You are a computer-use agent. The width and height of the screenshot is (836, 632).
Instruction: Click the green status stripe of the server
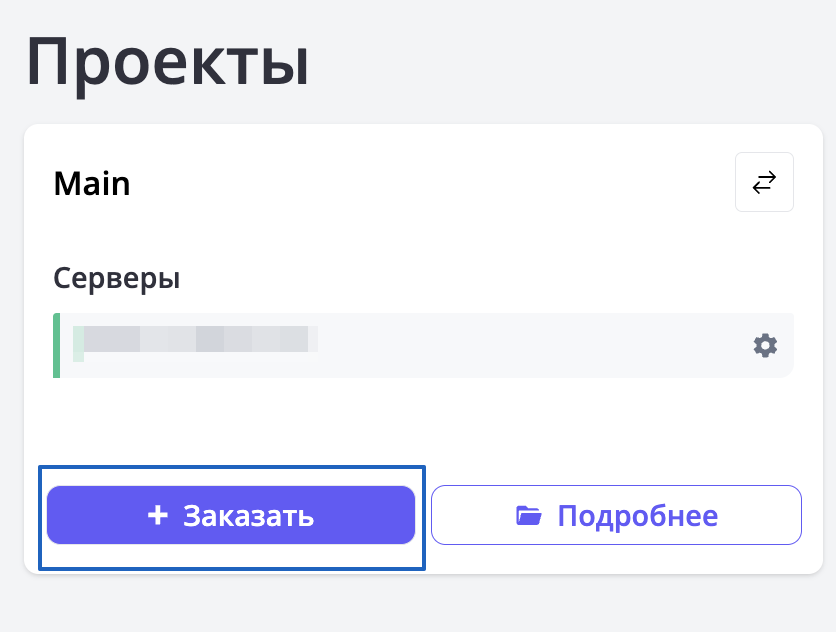(x=57, y=346)
